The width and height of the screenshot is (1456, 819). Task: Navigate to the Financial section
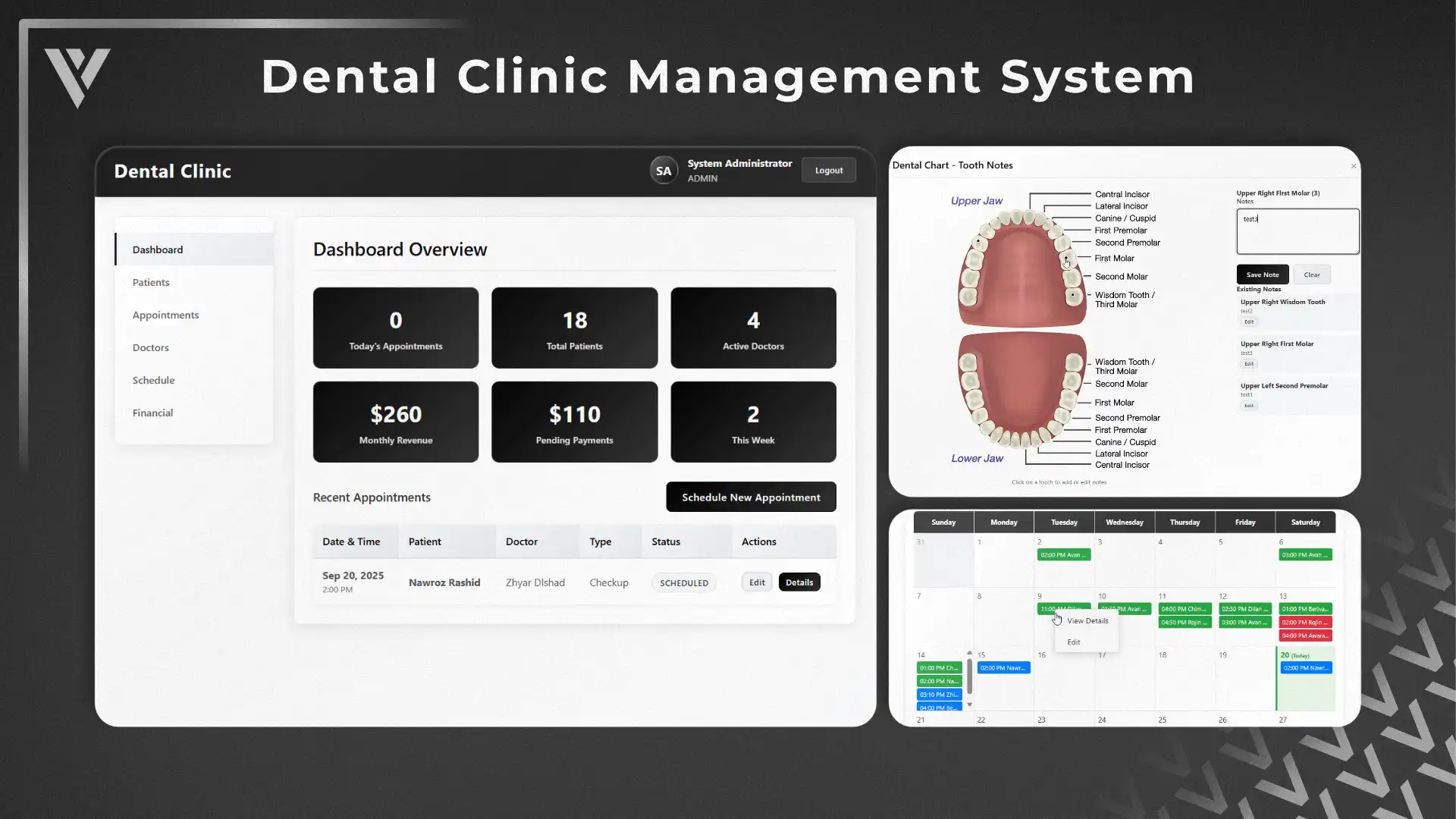point(152,413)
